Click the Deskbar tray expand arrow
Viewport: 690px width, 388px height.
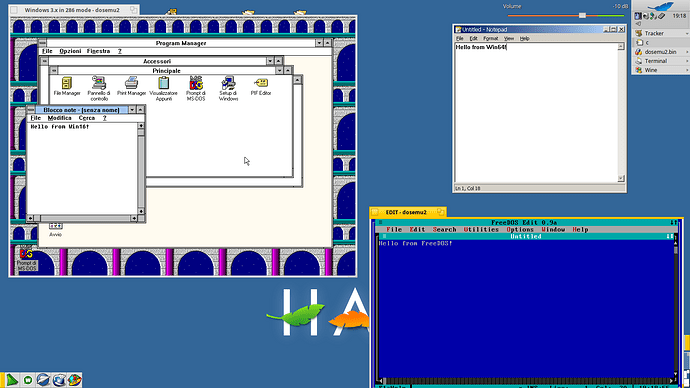[x=638, y=24]
